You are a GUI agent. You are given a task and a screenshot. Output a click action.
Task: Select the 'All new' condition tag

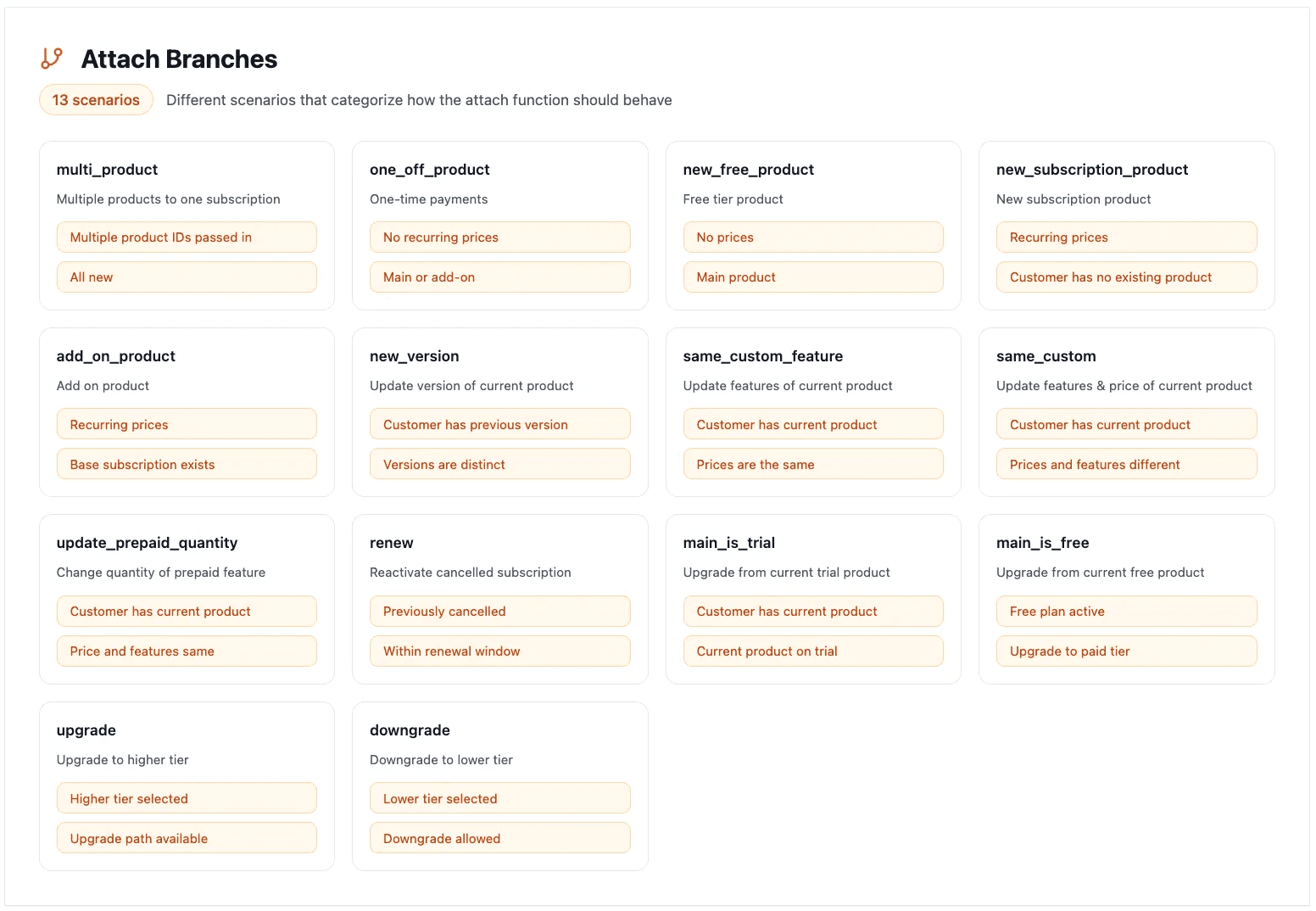pos(187,277)
